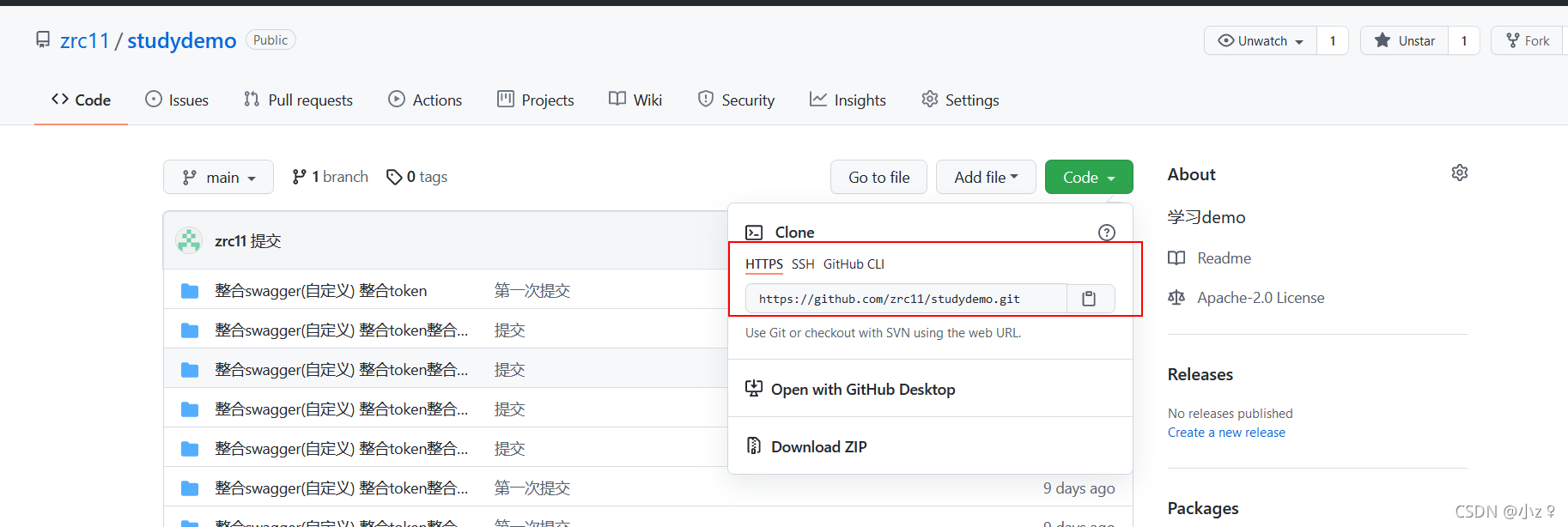Click the Unwatch dropdown button

(x=1261, y=40)
